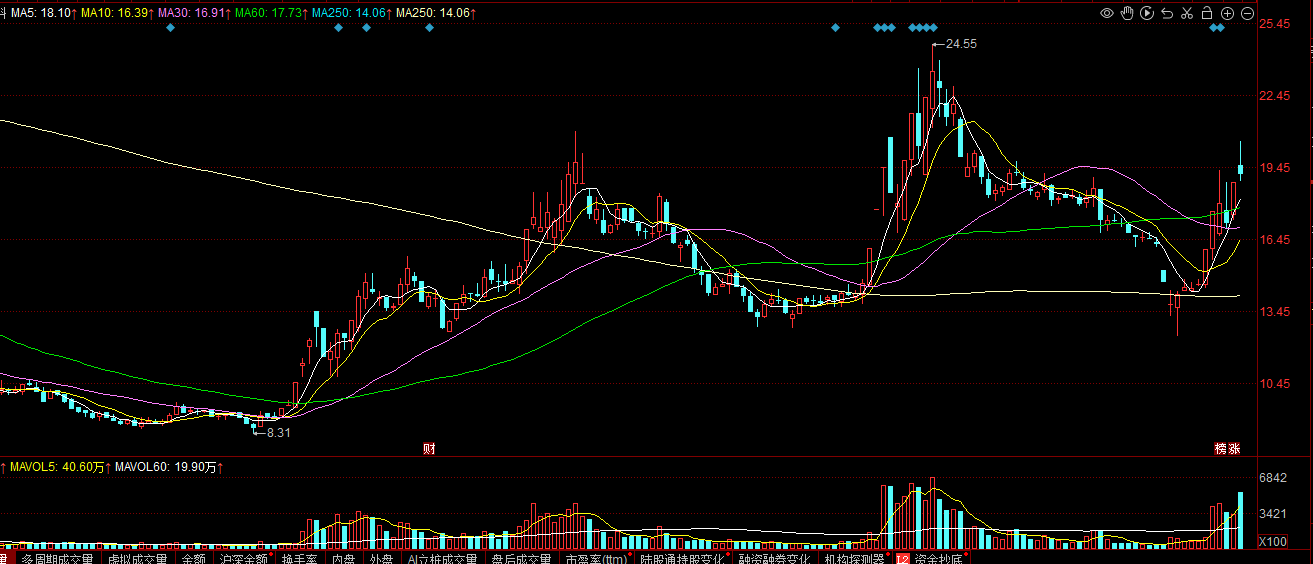This screenshot has height=564, width=1313.
Task: Select the scissors cut tool
Action: [1187, 13]
